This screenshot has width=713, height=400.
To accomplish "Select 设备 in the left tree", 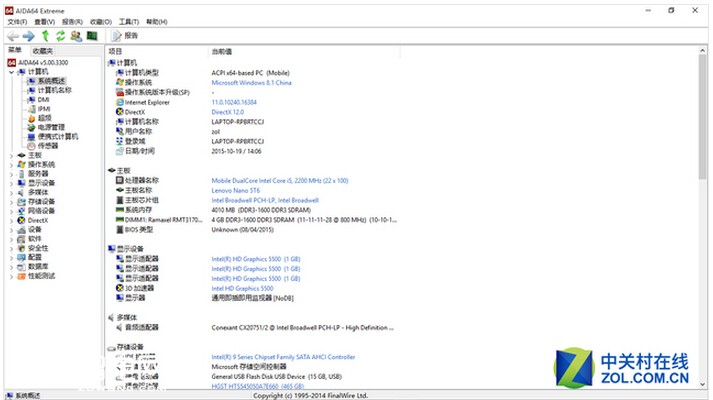I will point(35,230).
